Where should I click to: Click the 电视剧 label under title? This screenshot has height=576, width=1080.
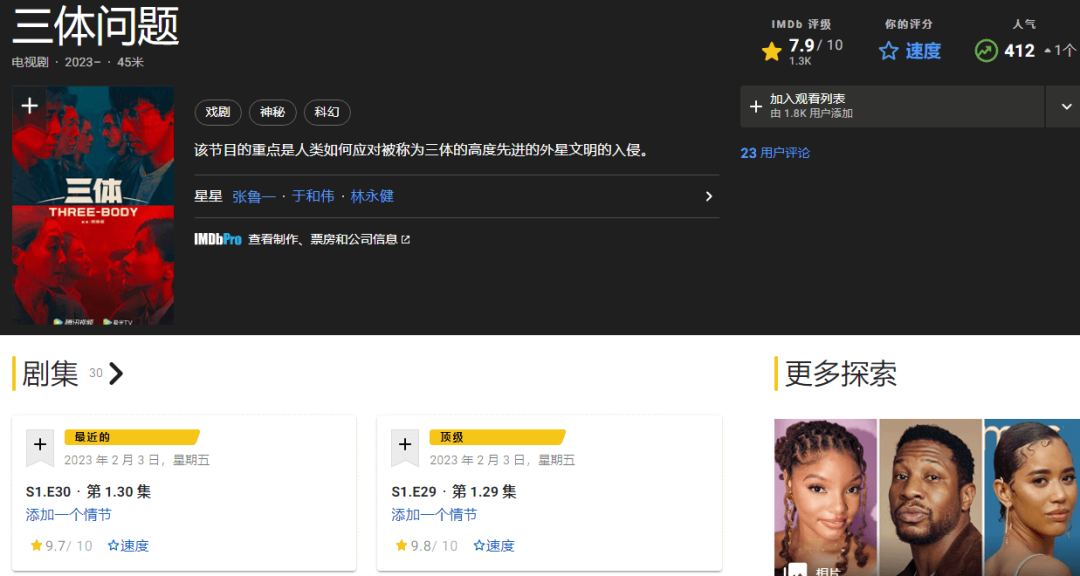tap(30, 62)
